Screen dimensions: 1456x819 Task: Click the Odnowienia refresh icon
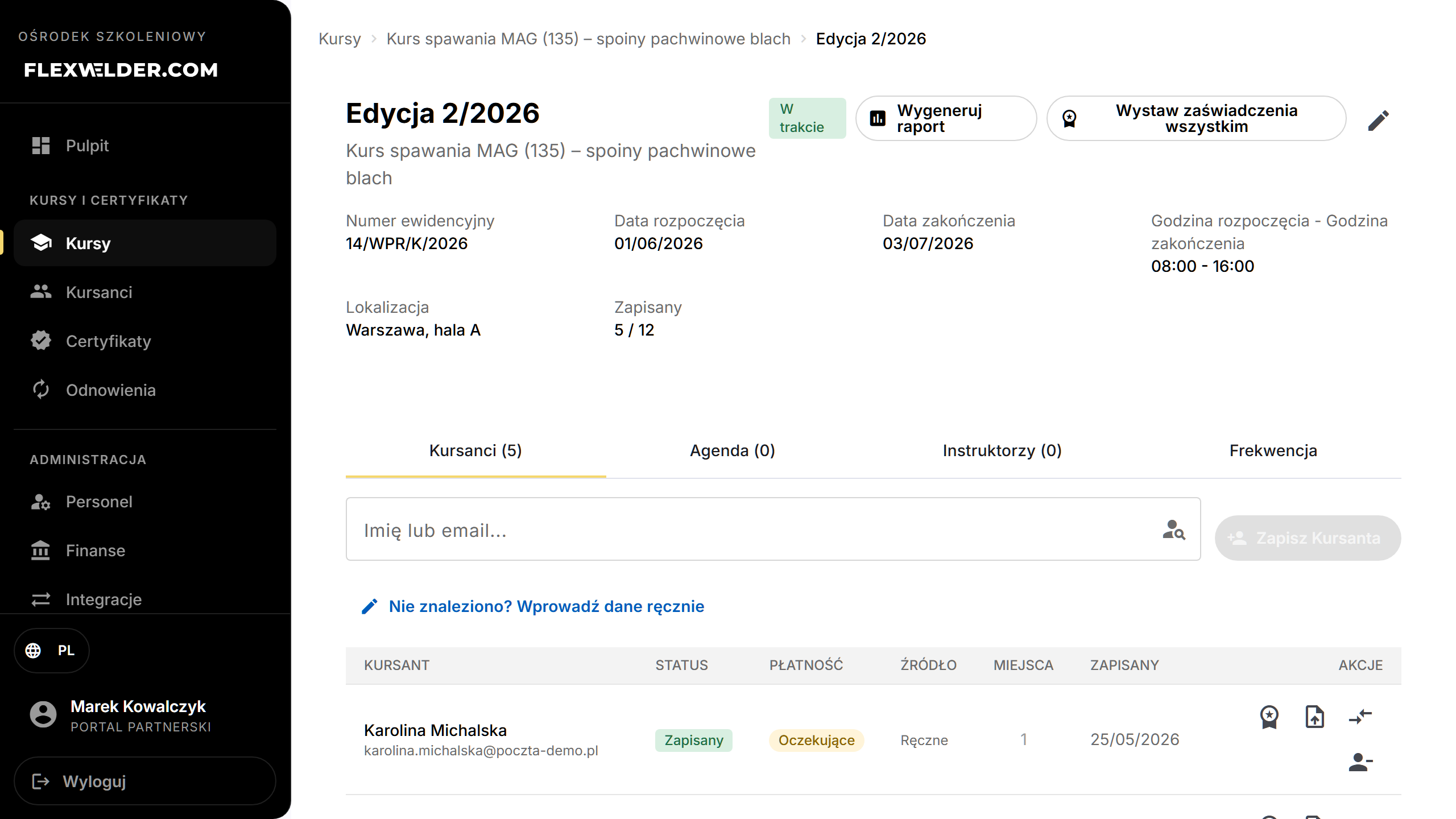point(41,390)
